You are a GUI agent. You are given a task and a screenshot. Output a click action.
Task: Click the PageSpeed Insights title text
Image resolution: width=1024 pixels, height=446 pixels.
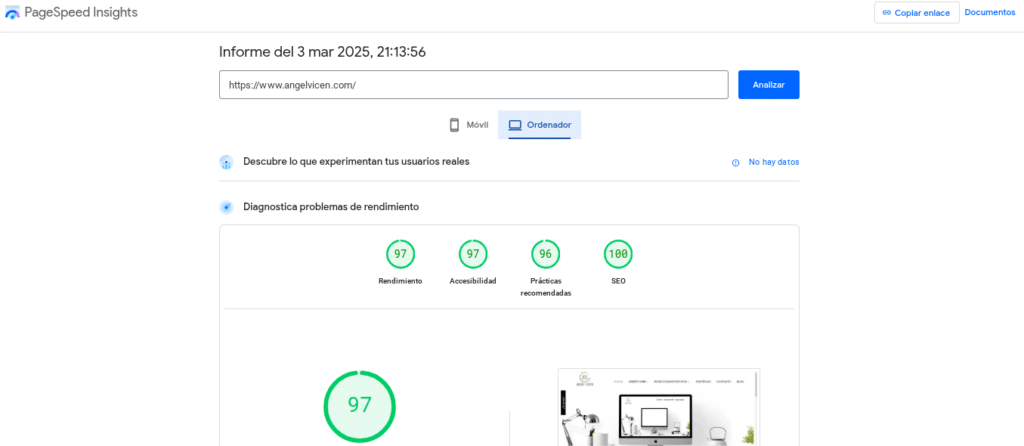tap(81, 12)
